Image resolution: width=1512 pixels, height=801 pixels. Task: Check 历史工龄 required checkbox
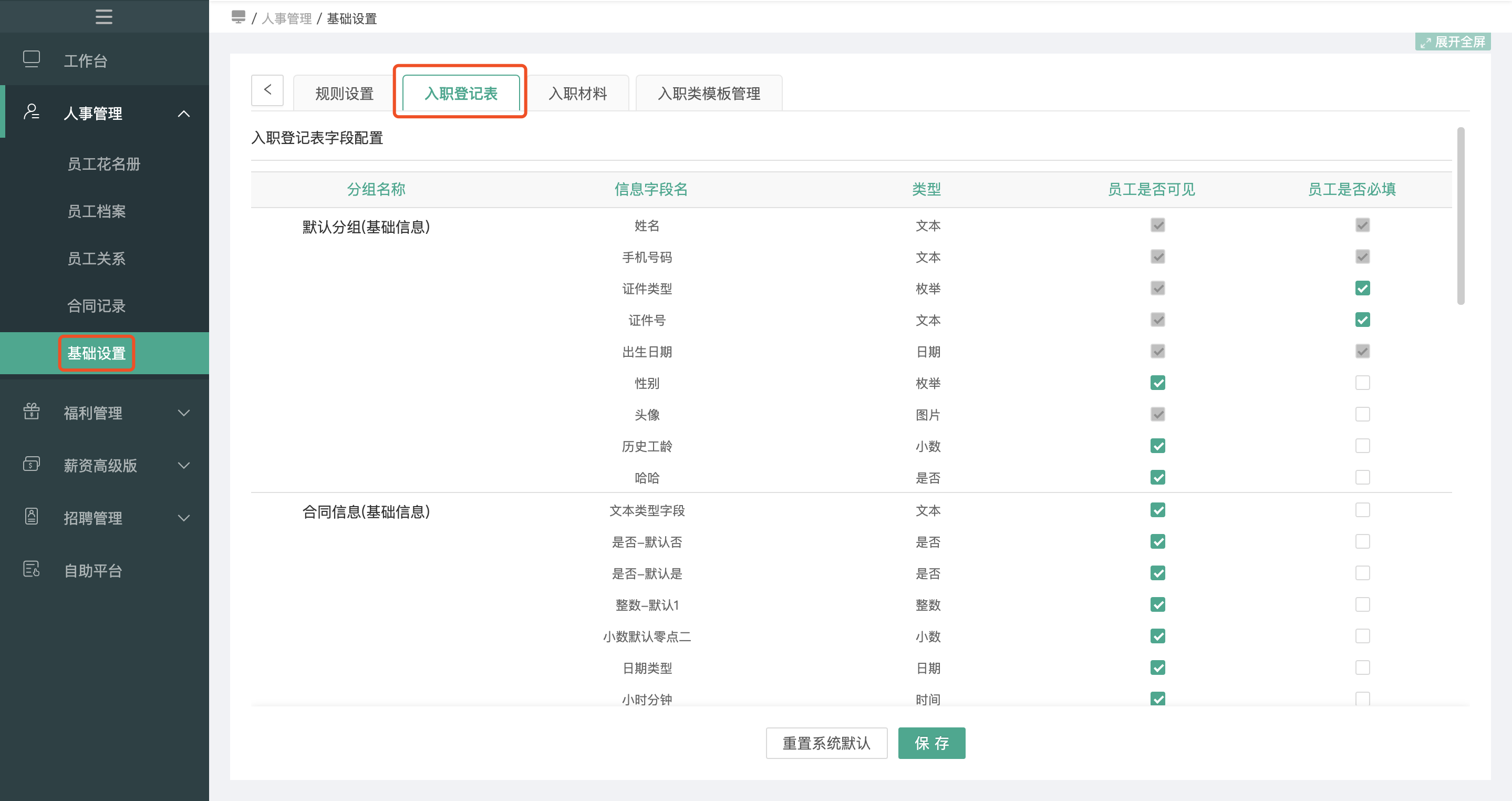click(x=1362, y=446)
